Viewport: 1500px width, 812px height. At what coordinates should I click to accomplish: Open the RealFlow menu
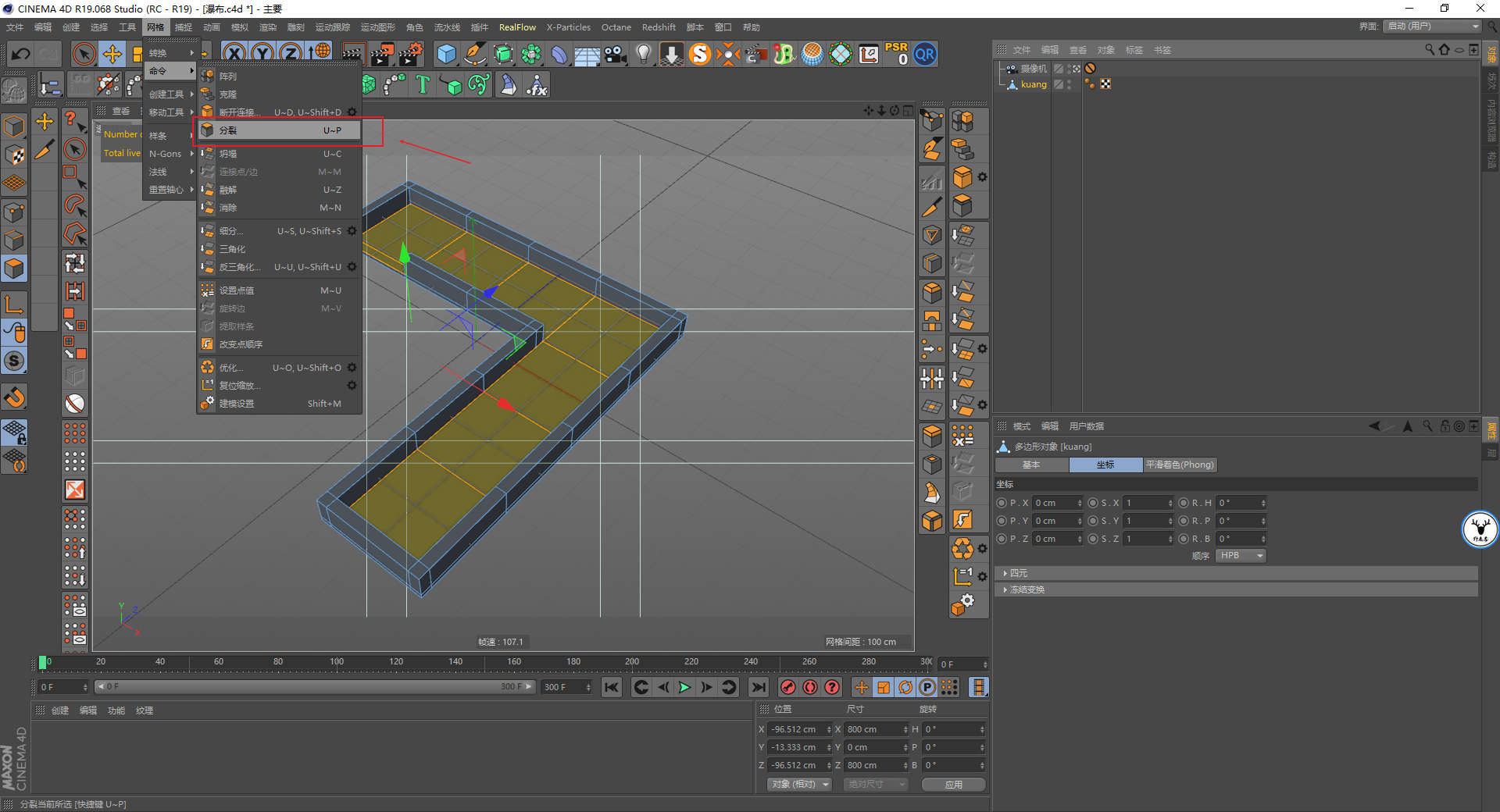[517, 27]
